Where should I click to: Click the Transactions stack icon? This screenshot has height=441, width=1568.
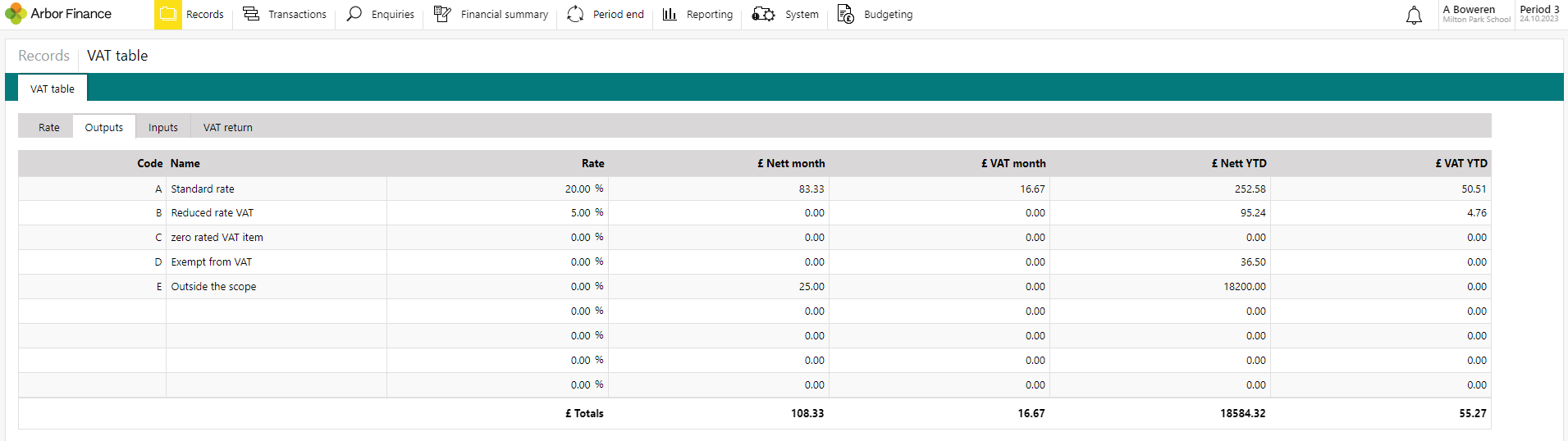(251, 14)
